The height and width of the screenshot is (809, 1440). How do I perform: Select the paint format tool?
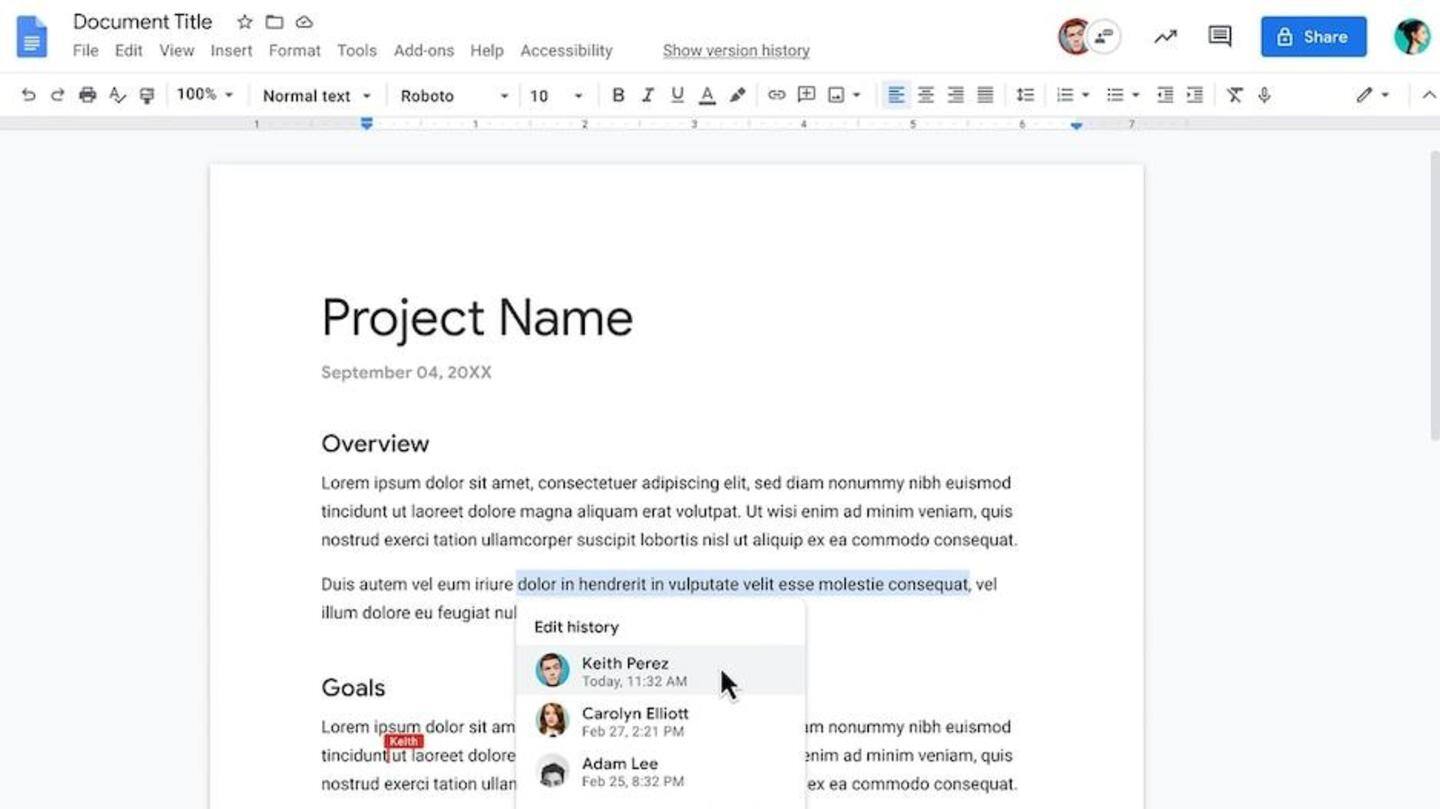coord(147,95)
